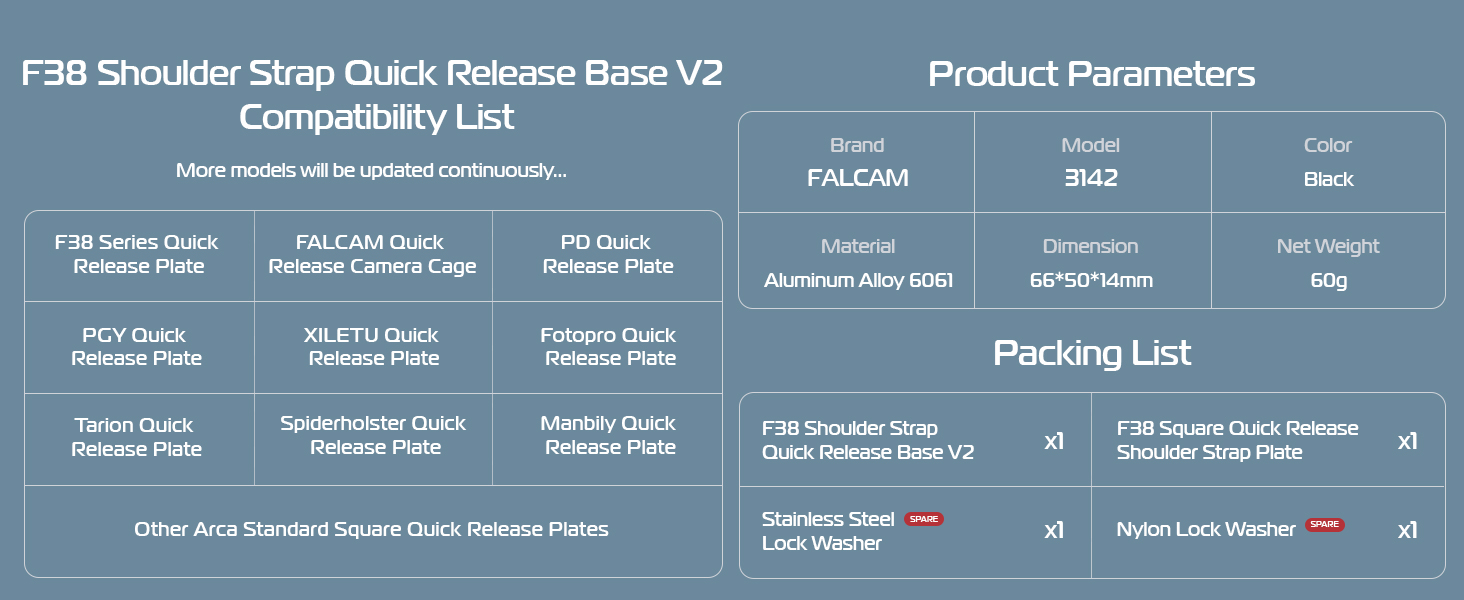
Task: Select Fotopro Quick Release Plate cell
Action: [x=608, y=347]
